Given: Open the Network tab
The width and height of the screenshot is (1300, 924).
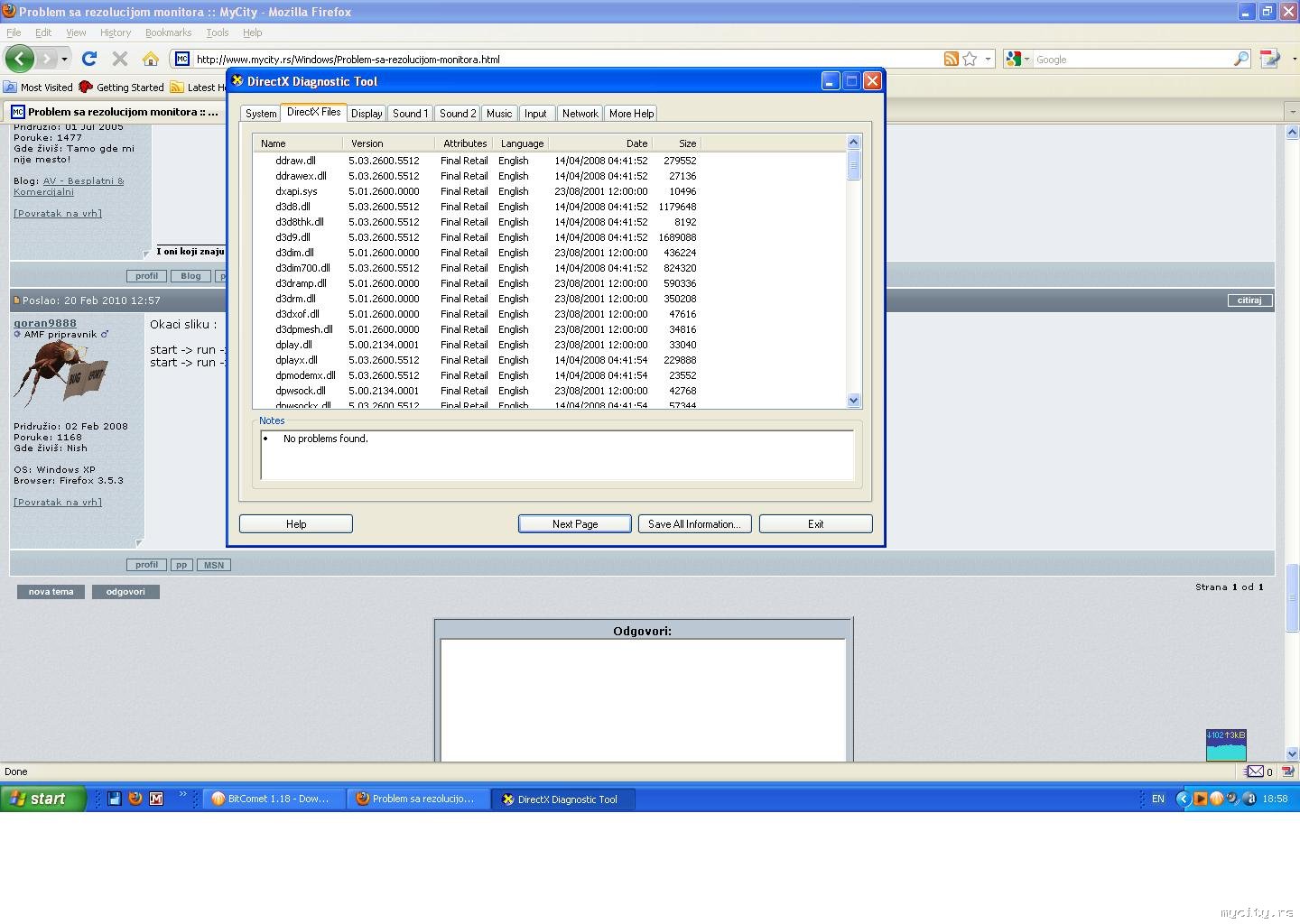Looking at the screenshot, I should point(580,114).
